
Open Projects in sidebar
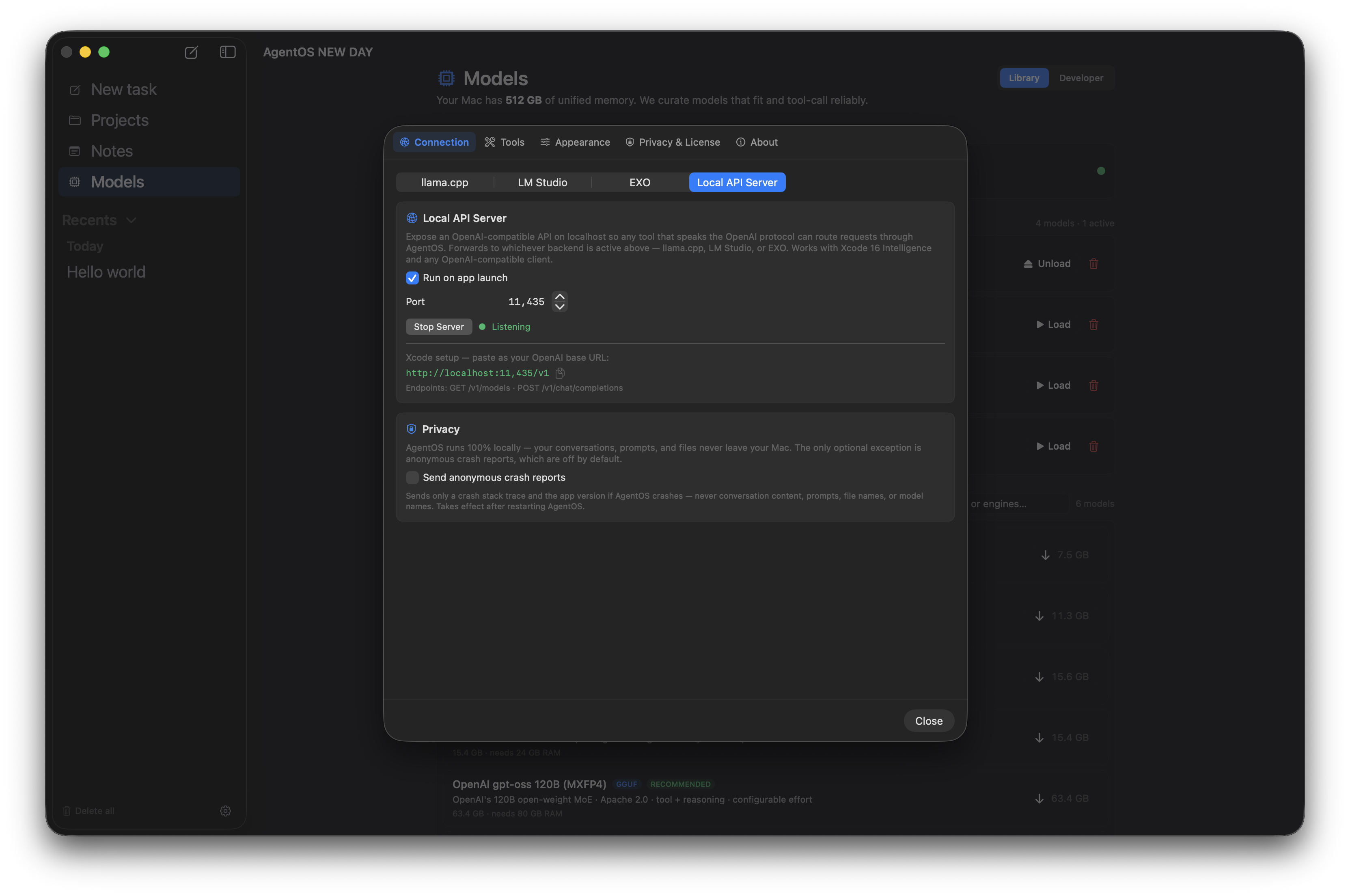(x=149, y=120)
